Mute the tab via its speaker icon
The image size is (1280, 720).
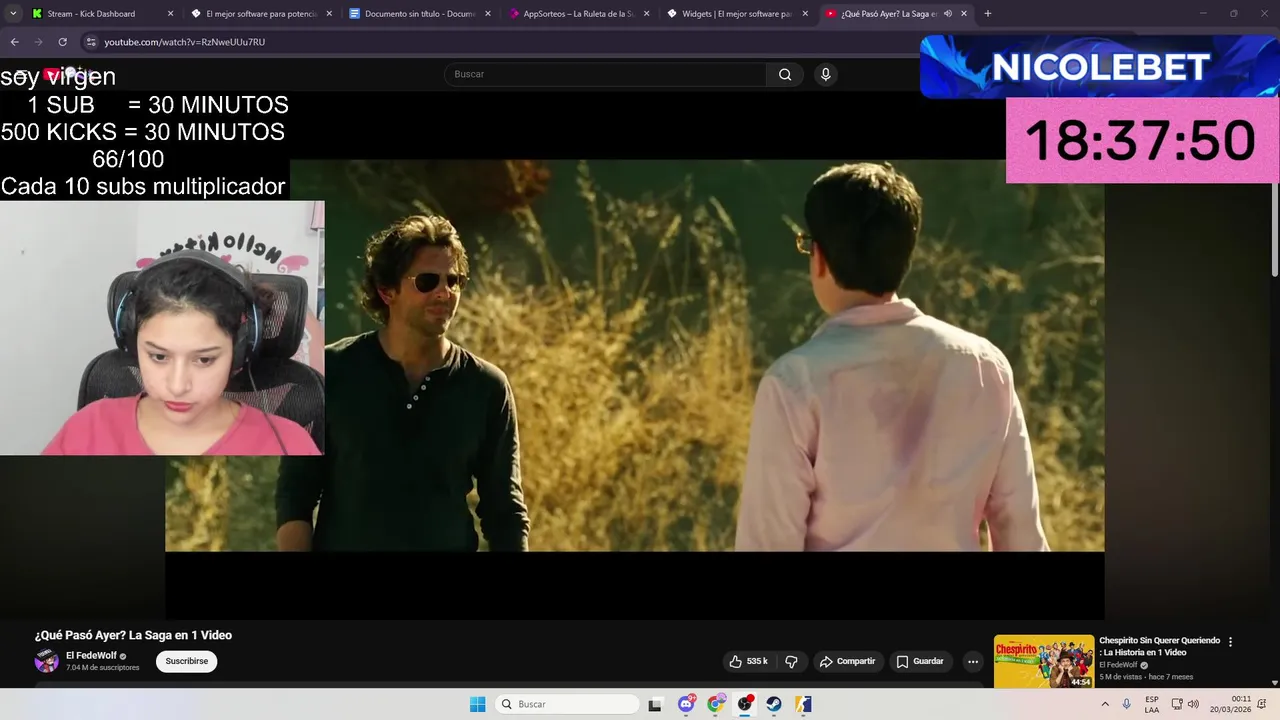pyautogui.click(x=948, y=13)
